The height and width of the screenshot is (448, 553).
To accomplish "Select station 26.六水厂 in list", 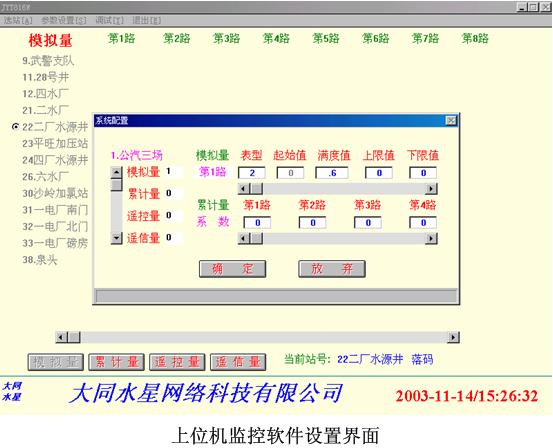I will coord(45,176).
